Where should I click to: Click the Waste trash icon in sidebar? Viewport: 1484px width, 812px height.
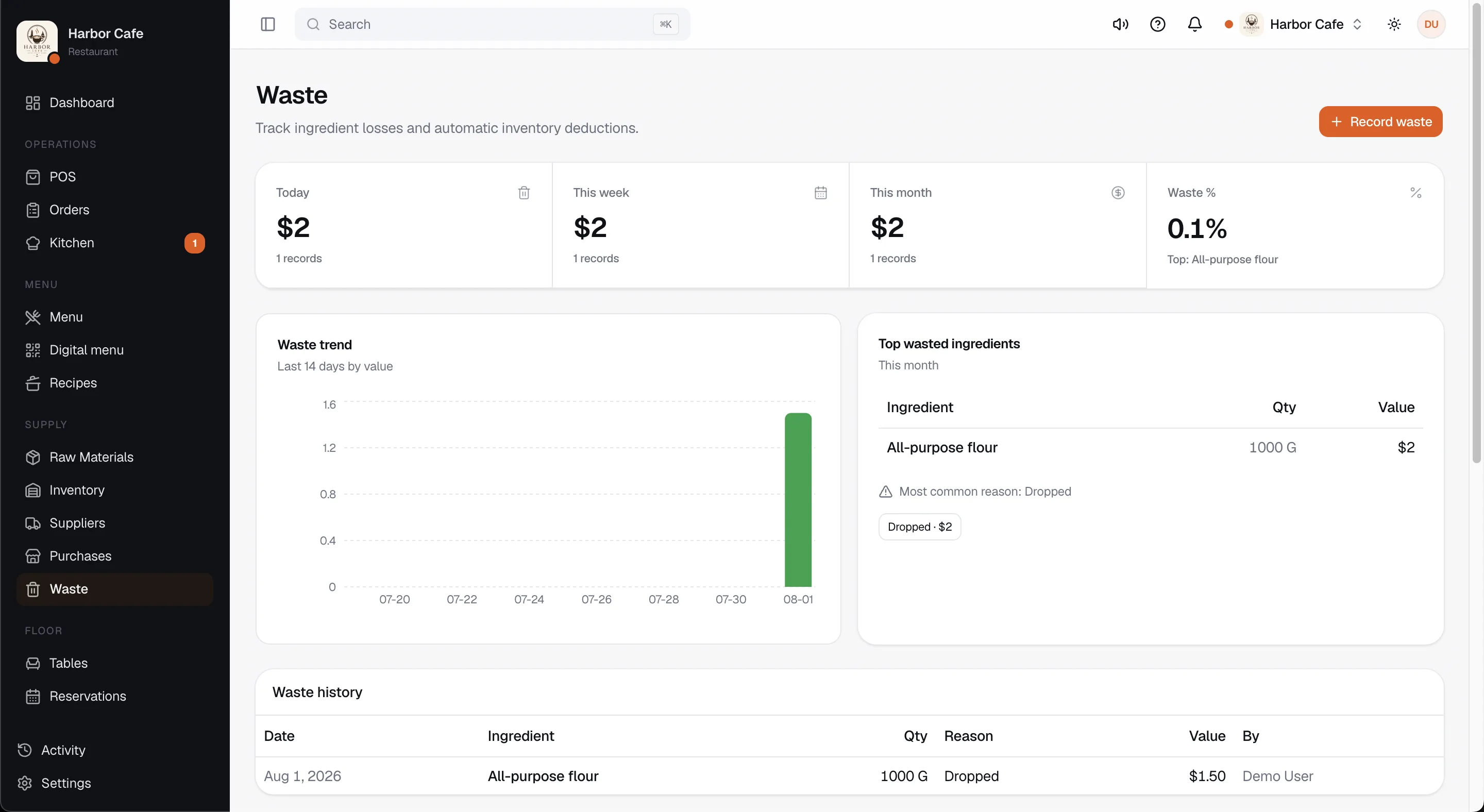point(33,589)
